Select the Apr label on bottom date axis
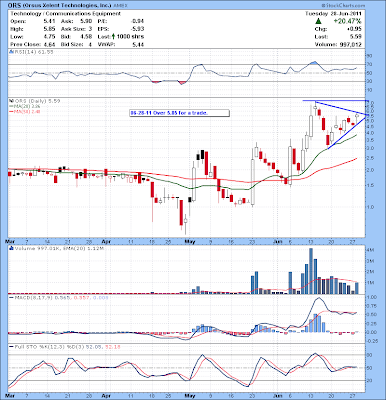386x400 pixels. [105, 396]
